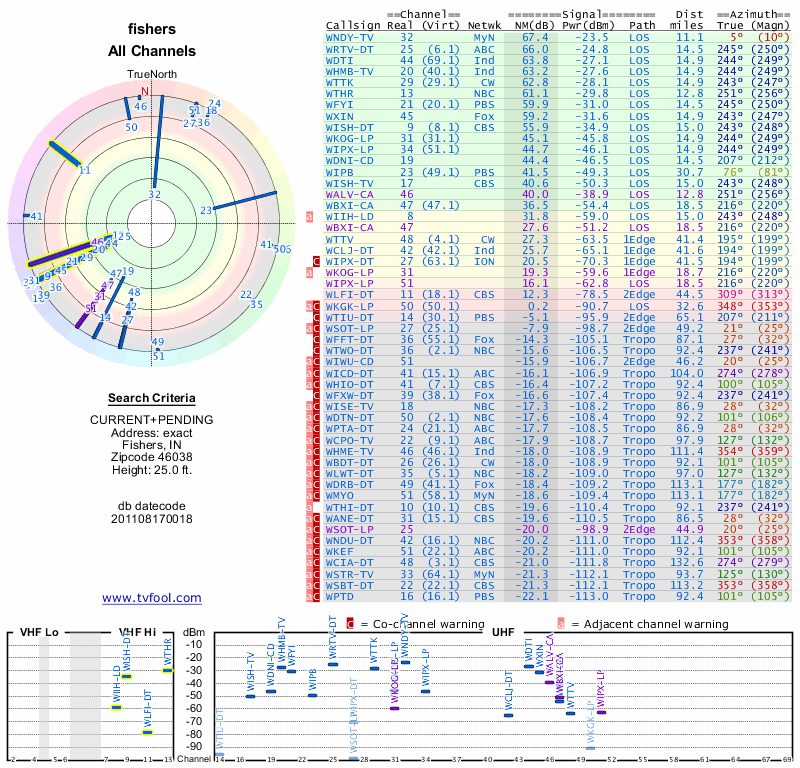Click the Search Criteria heading

(x=152, y=398)
